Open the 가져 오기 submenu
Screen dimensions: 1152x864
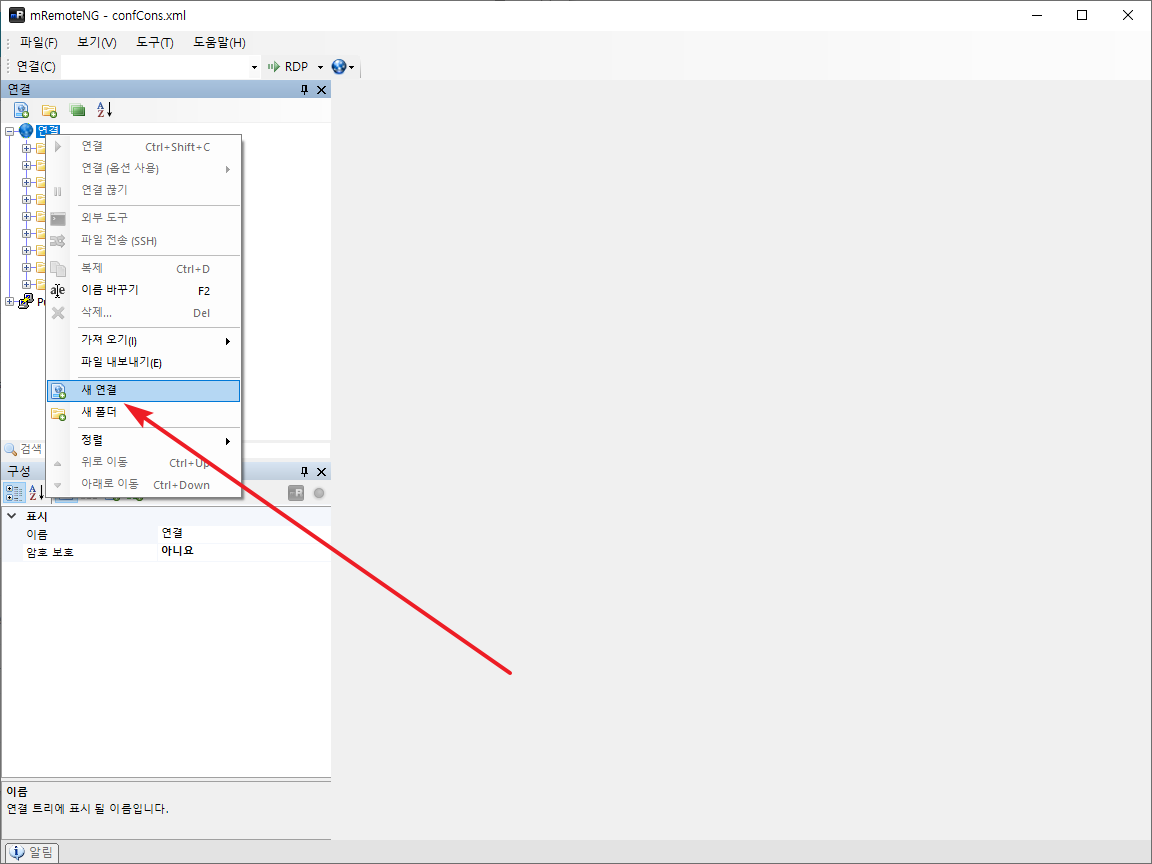coord(143,340)
